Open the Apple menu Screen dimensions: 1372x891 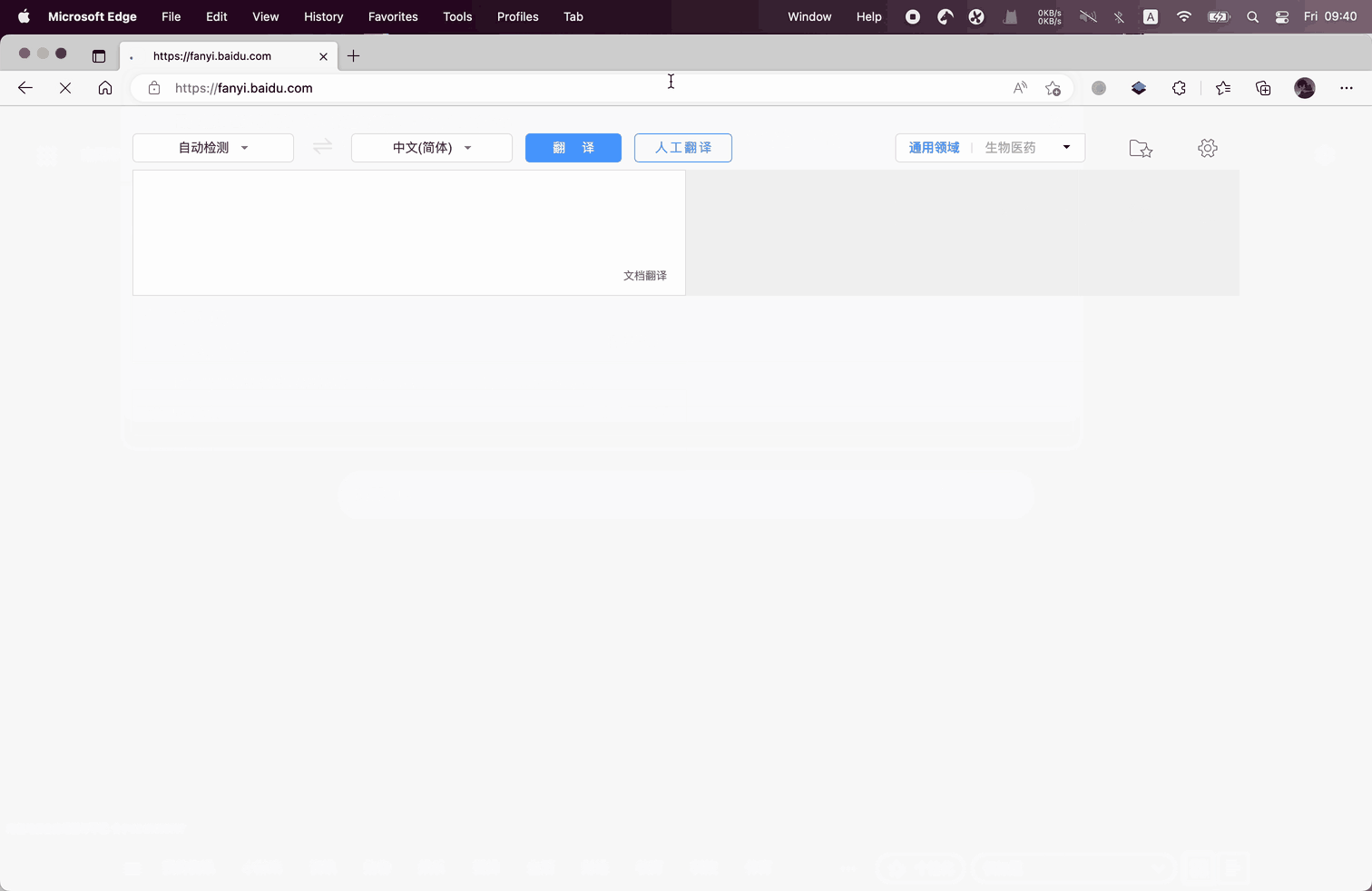click(24, 16)
